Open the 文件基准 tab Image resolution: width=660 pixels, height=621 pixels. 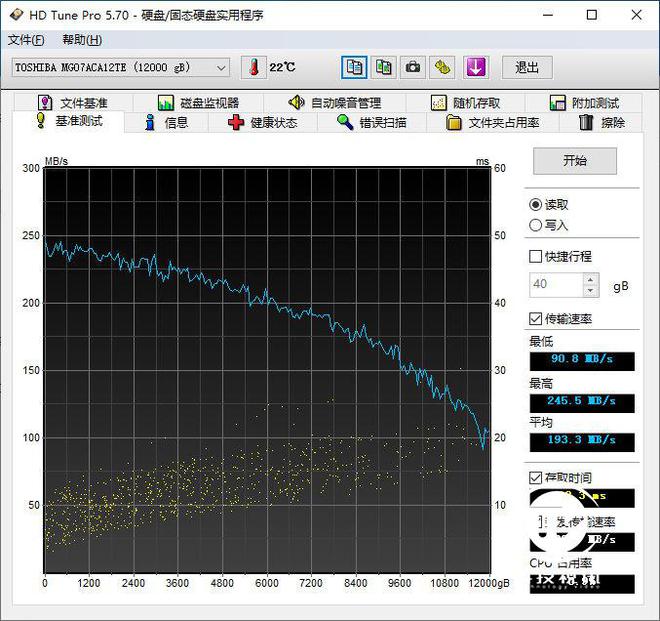[x=74, y=103]
